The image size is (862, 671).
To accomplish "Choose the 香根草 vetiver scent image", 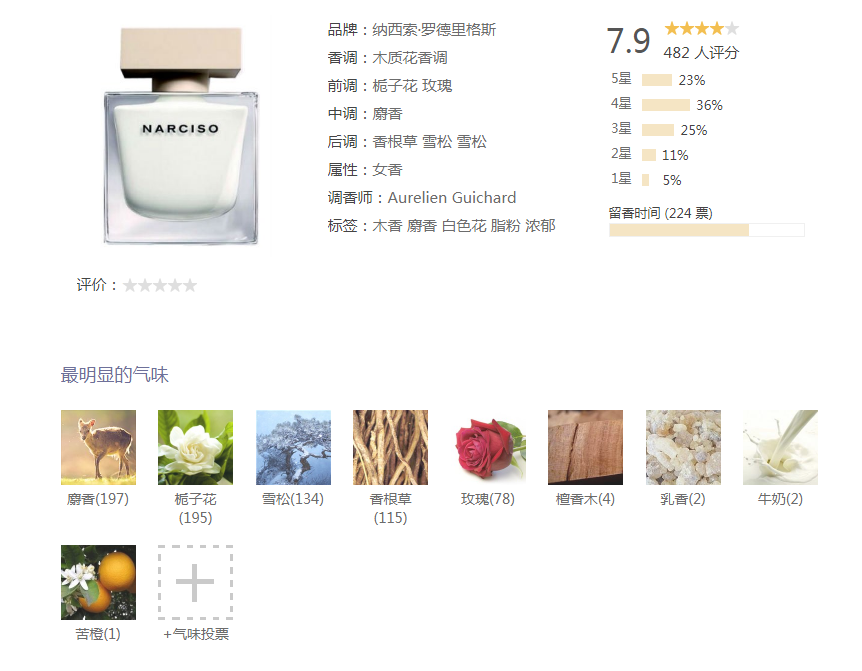I will (390, 447).
